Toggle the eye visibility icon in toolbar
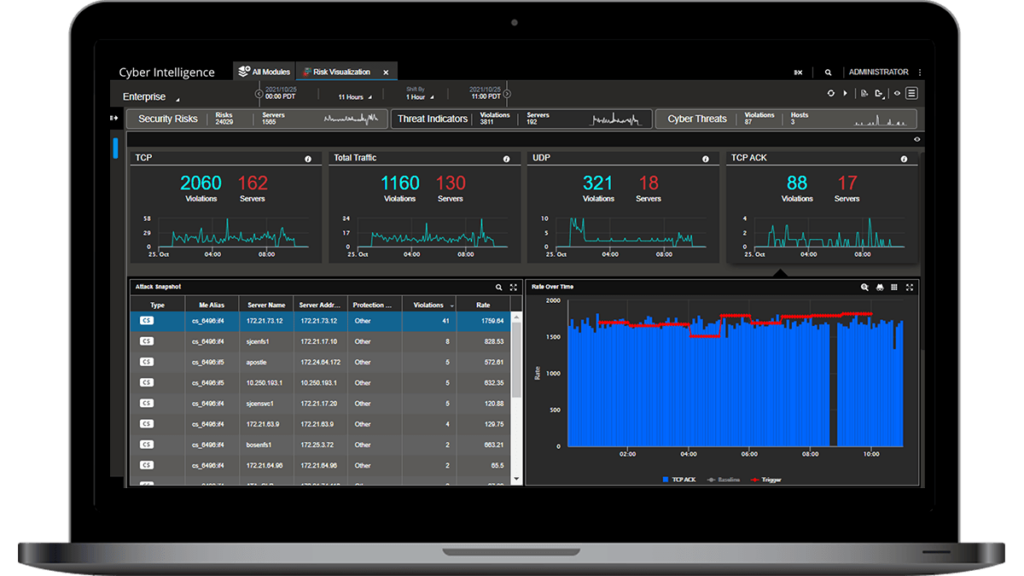This screenshot has width=1024, height=576. coord(897,93)
